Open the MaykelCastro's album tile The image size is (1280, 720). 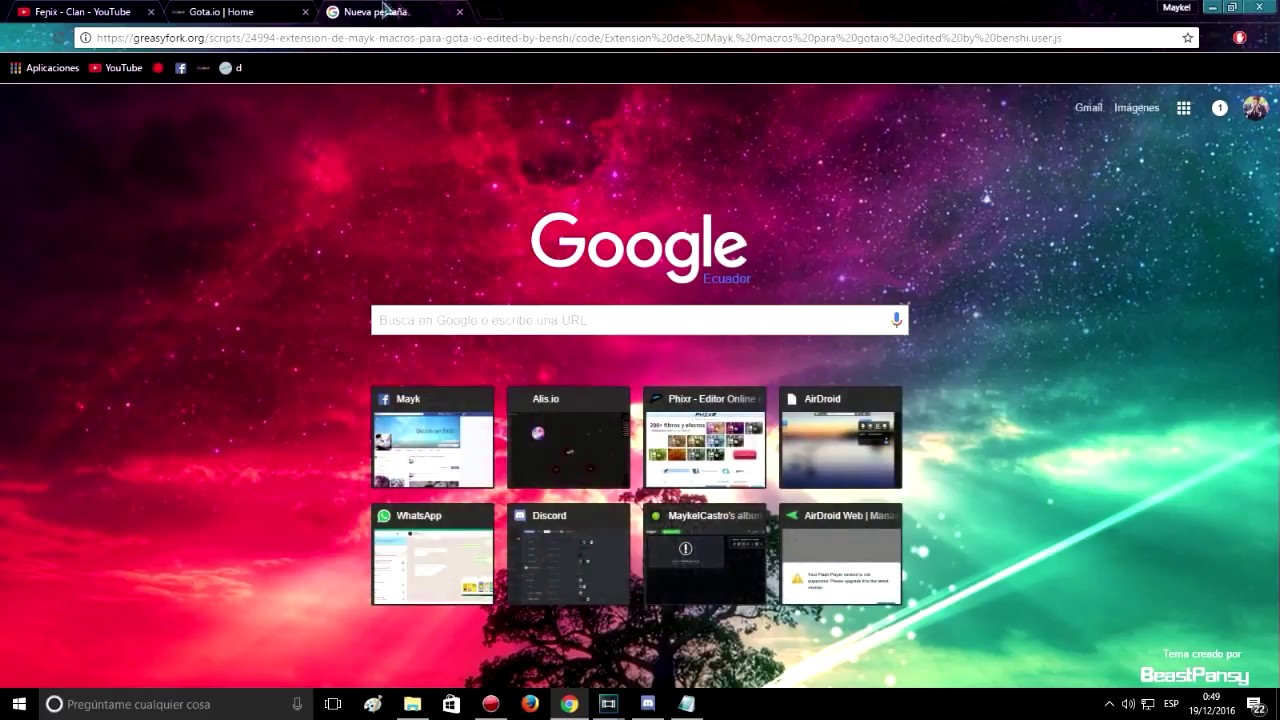point(705,554)
